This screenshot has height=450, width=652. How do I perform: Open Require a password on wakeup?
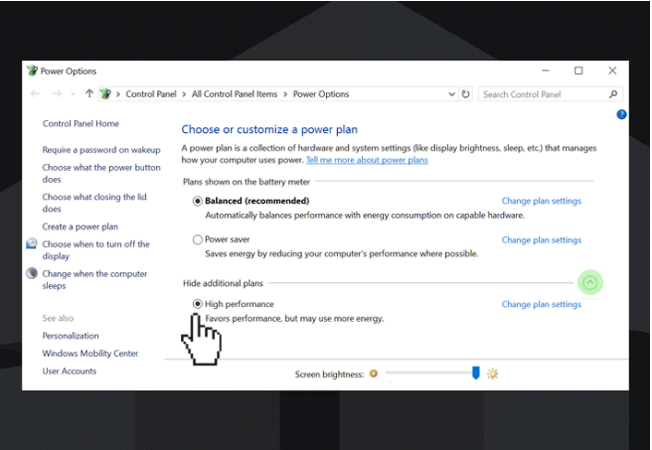click(101, 150)
